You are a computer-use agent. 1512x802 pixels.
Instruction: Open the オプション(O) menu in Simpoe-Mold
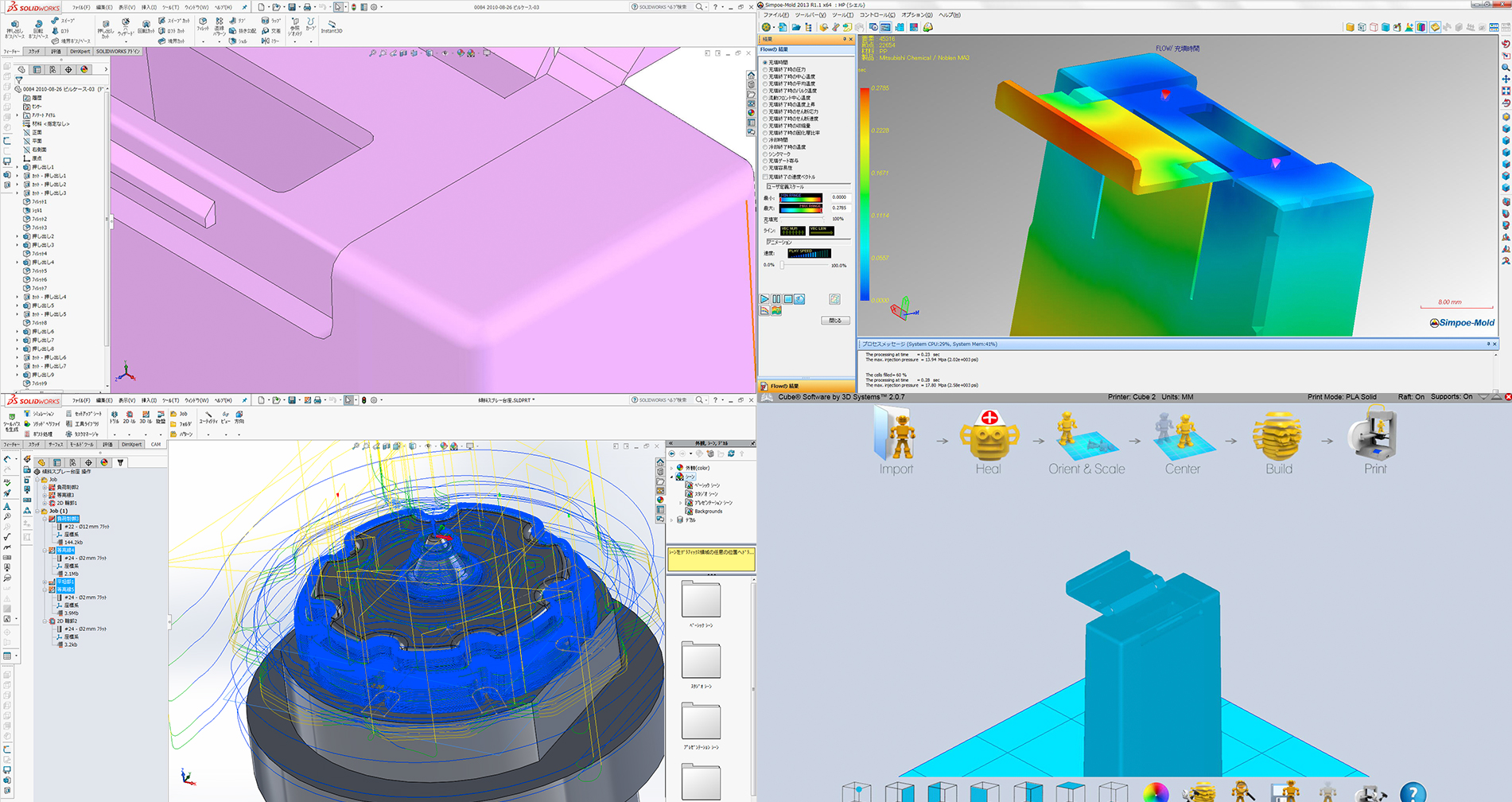point(916,15)
